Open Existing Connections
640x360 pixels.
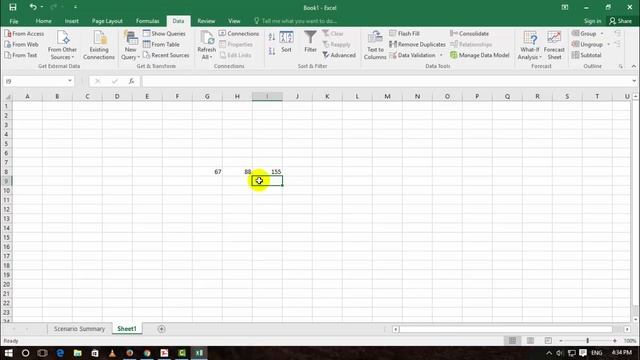tap(99, 45)
